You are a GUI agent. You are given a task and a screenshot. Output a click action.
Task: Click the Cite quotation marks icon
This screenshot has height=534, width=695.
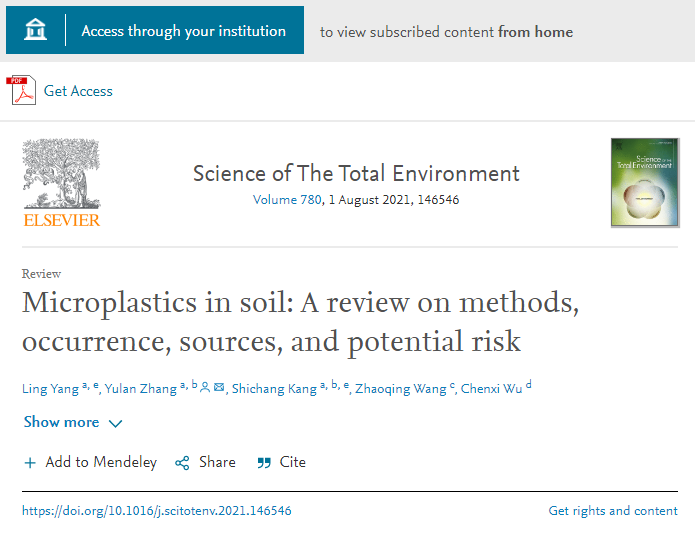(x=264, y=463)
